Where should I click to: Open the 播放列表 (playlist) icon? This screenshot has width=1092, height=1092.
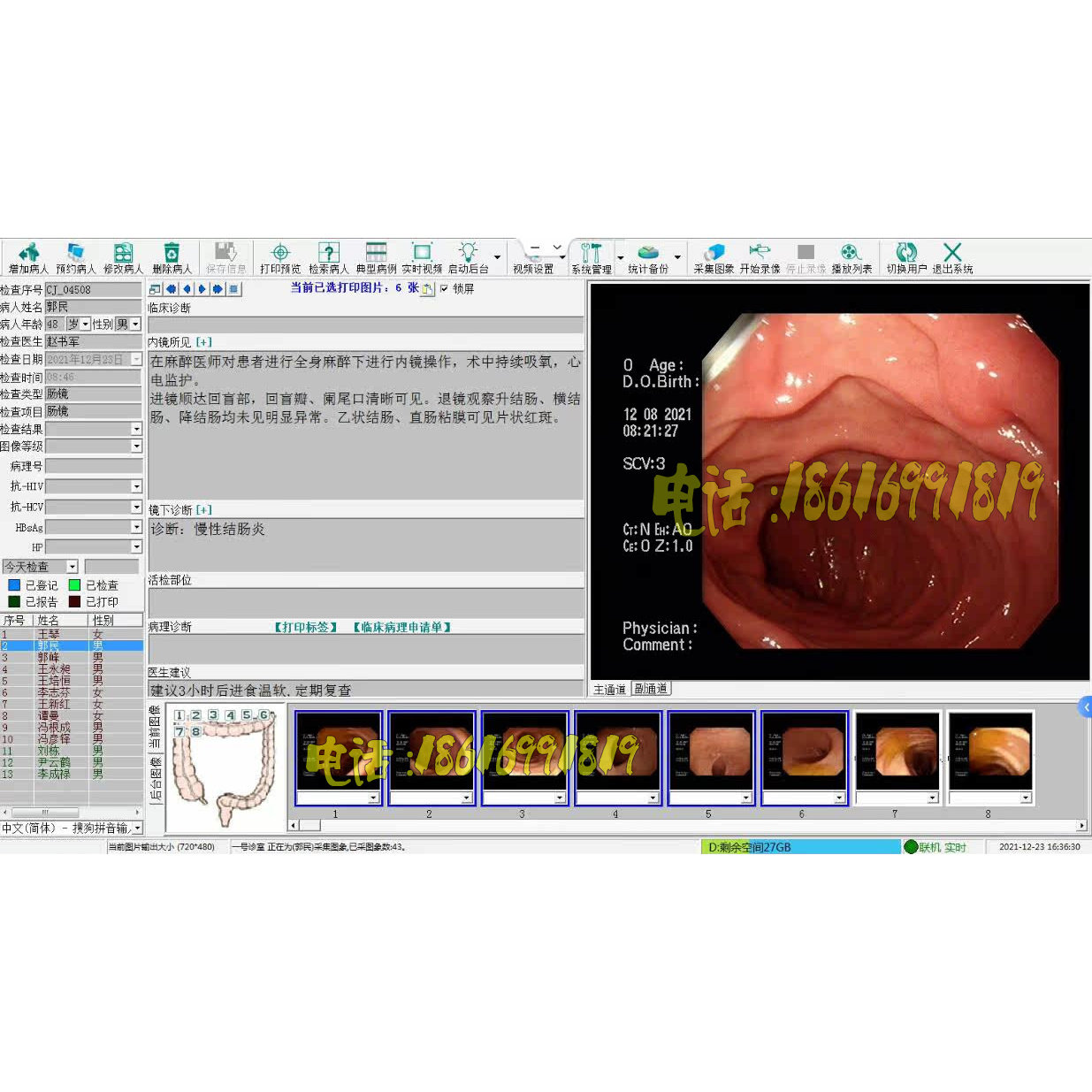(x=851, y=257)
